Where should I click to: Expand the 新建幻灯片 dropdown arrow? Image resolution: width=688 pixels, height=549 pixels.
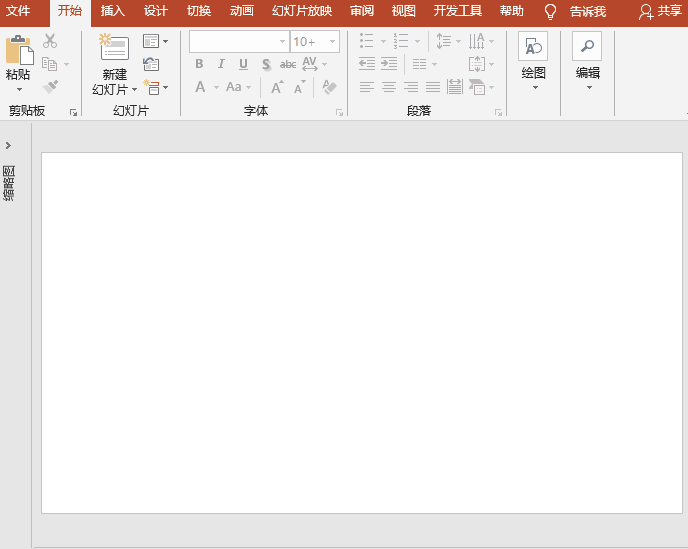tap(134, 90)
